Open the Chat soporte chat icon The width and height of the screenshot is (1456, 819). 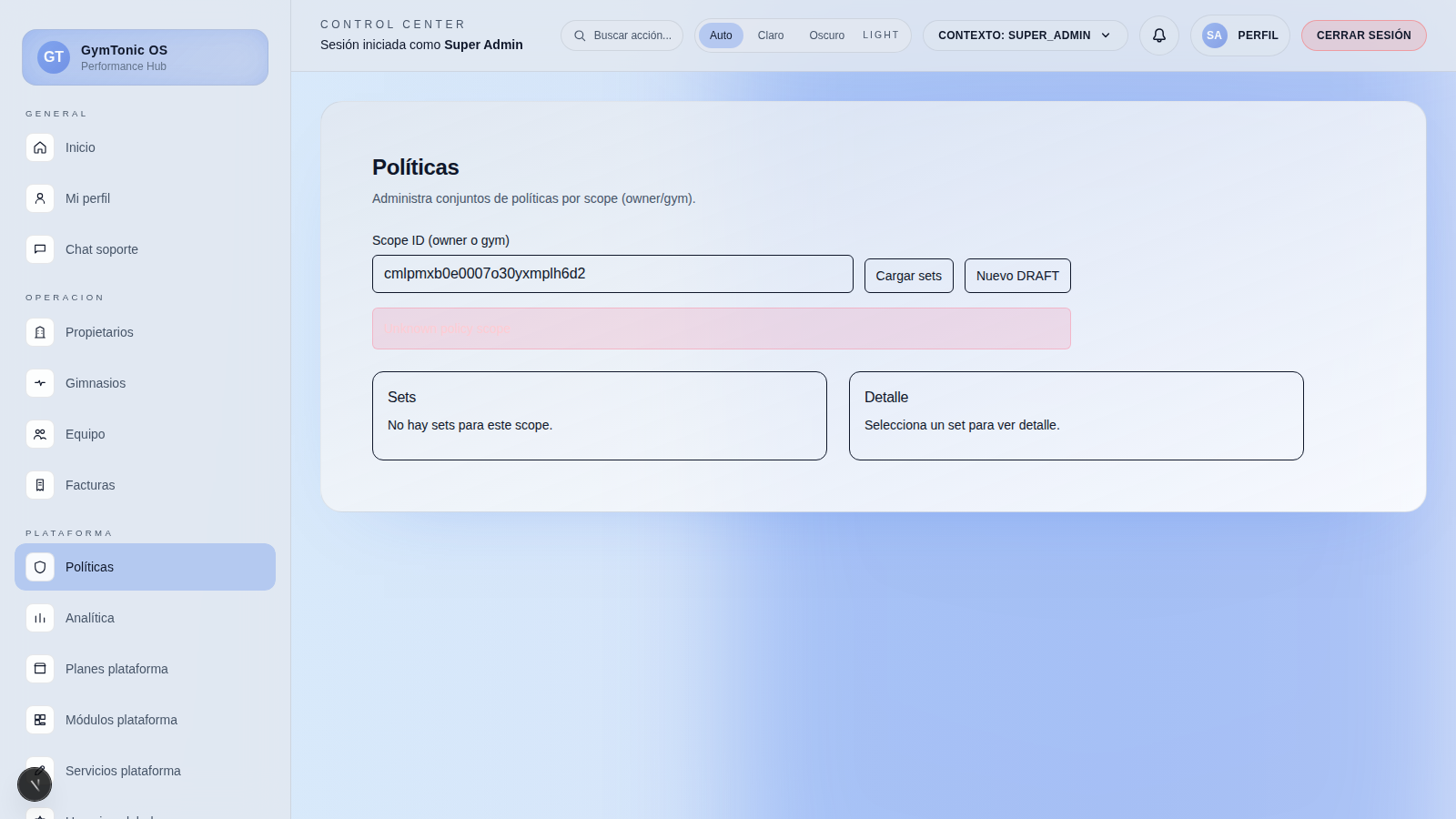(40, 248)
